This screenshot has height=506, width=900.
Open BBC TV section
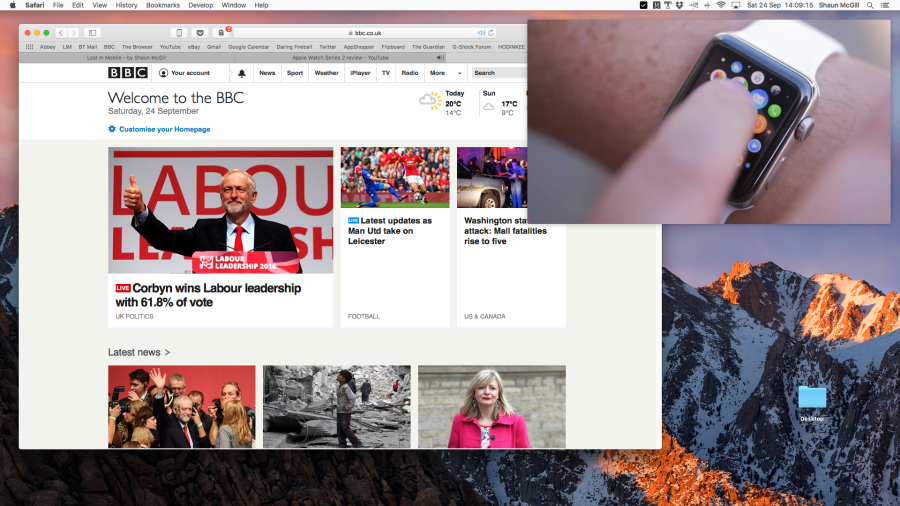[386, 73]
